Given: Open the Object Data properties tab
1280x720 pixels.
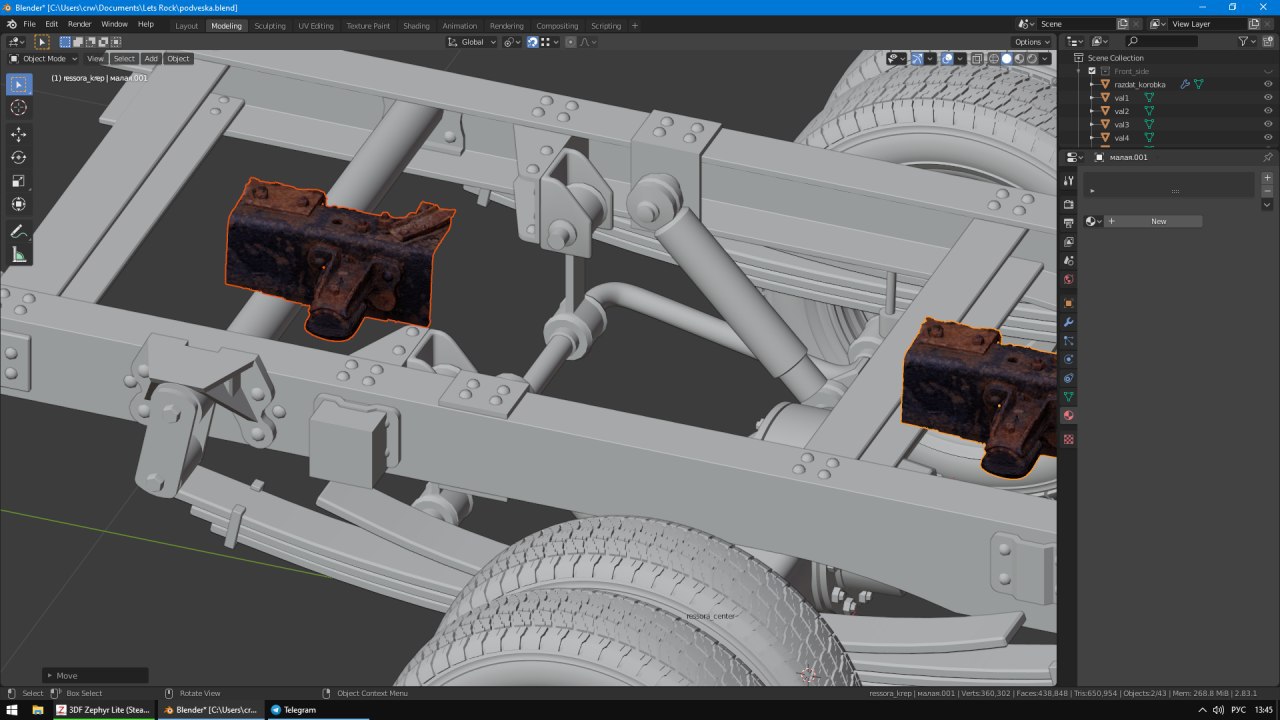Looking at the screenshot, I should tap(1068, 397).
